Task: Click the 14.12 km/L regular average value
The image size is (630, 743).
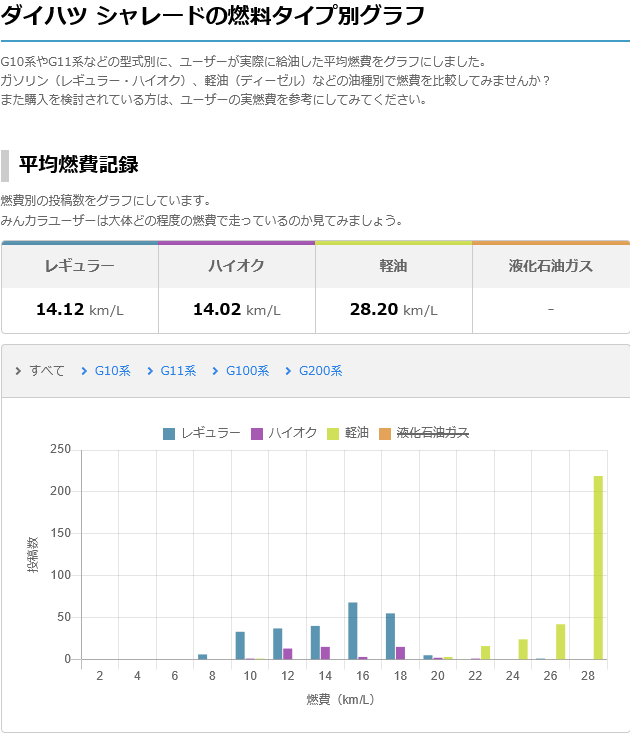Action: [79, 310]
